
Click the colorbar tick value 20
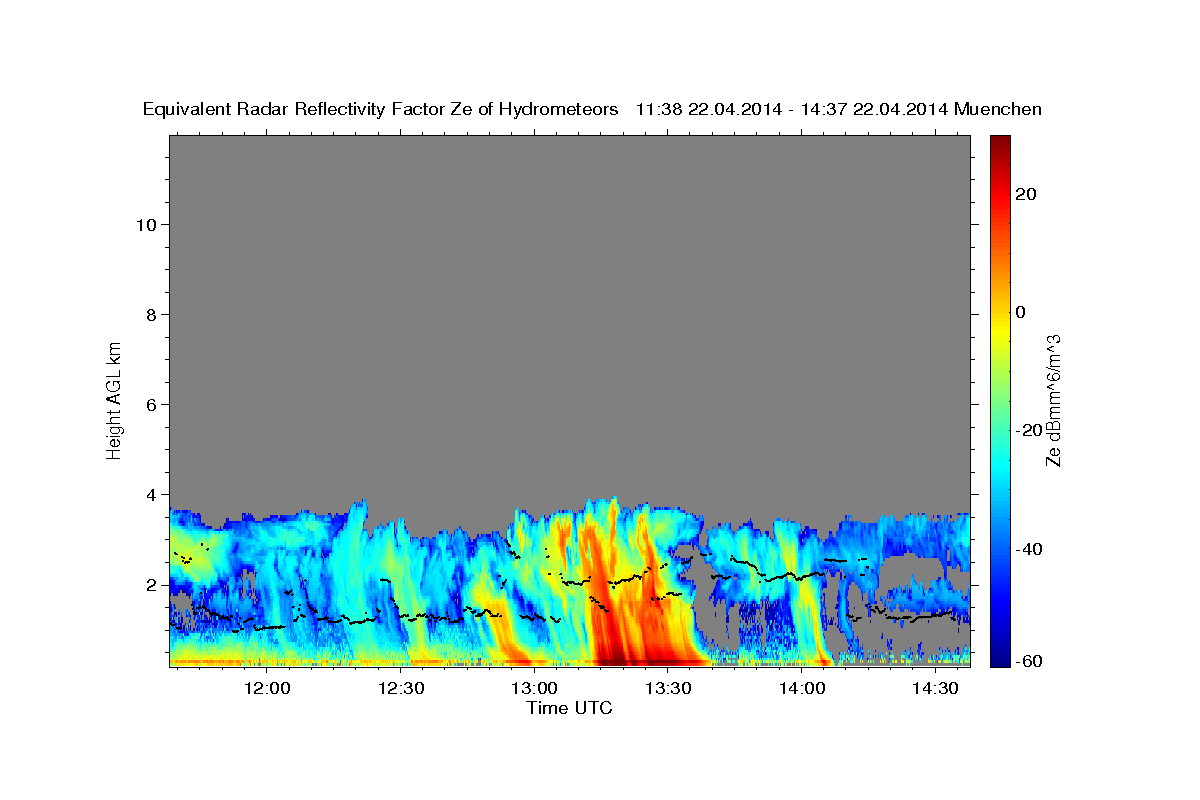[1026, 194]
